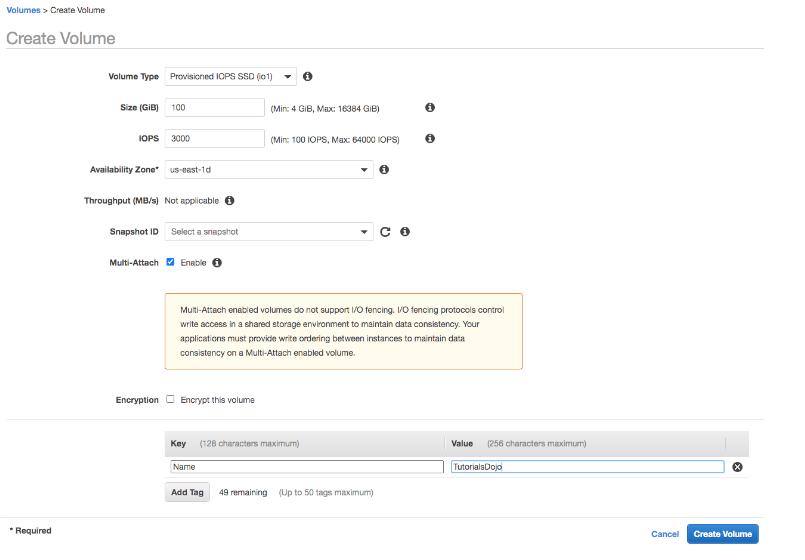
Task: Open the Volume Type dropdown
Action: [x=231, y=77]
